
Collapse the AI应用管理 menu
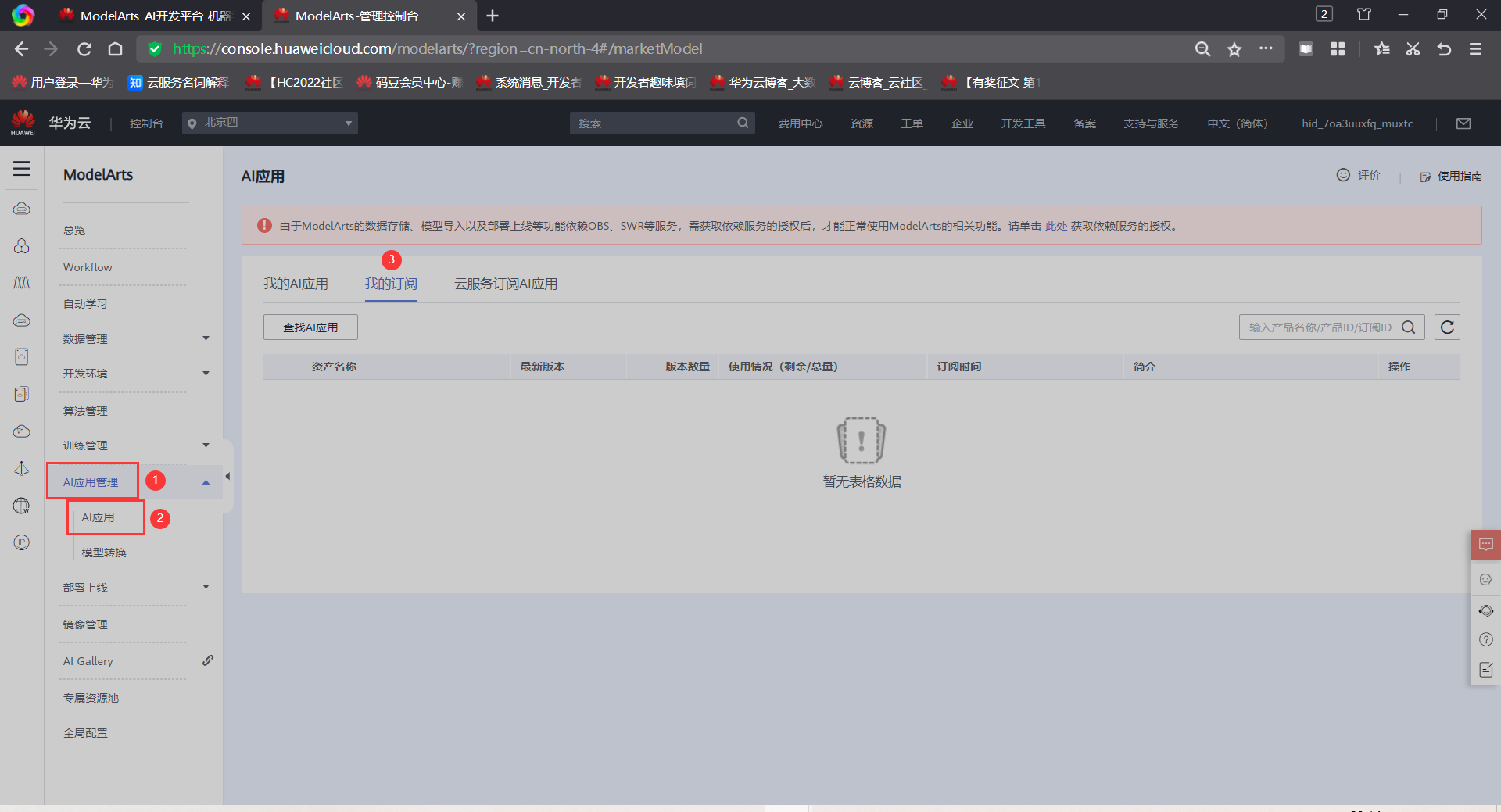click(206, 482)
